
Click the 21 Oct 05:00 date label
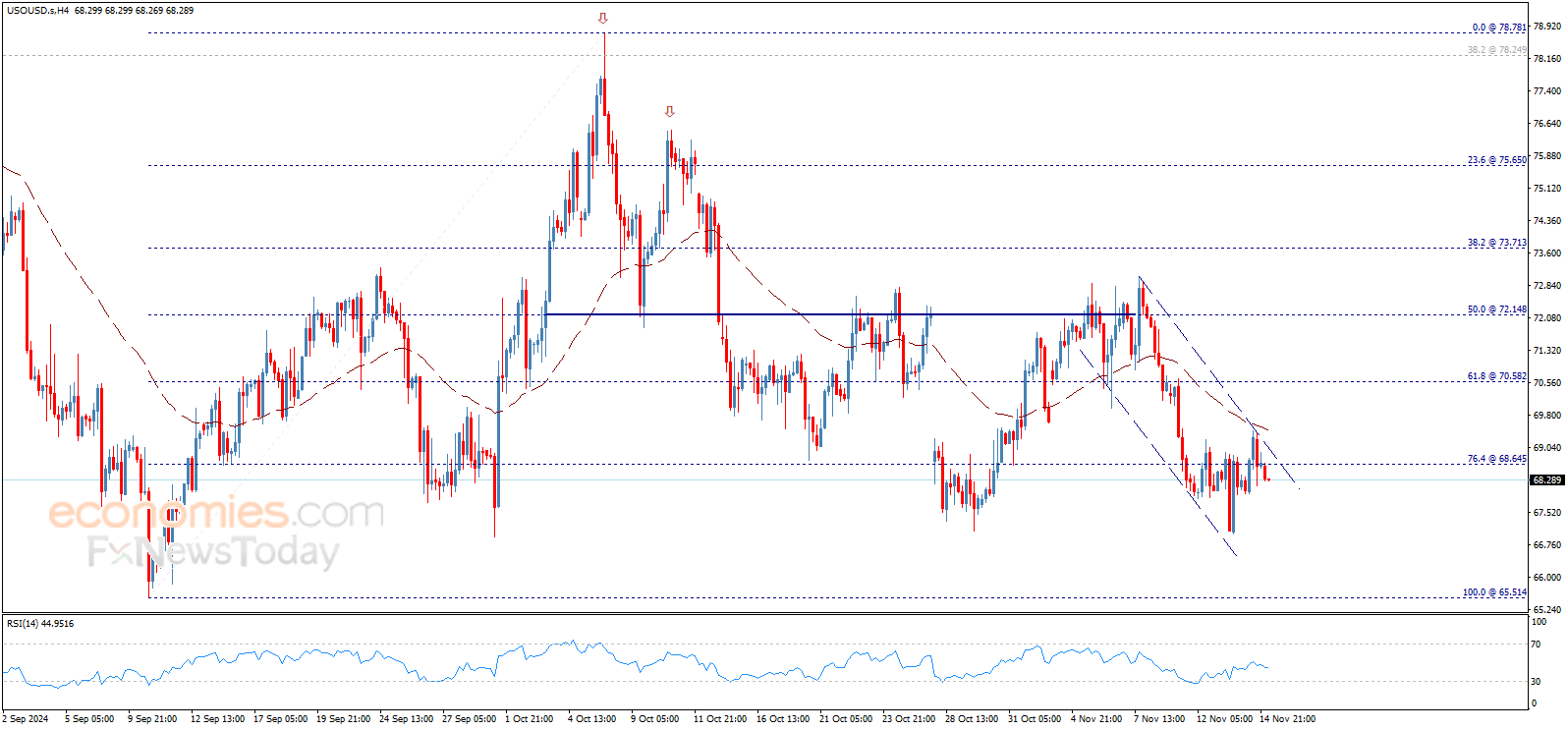(x=846, y=719)
